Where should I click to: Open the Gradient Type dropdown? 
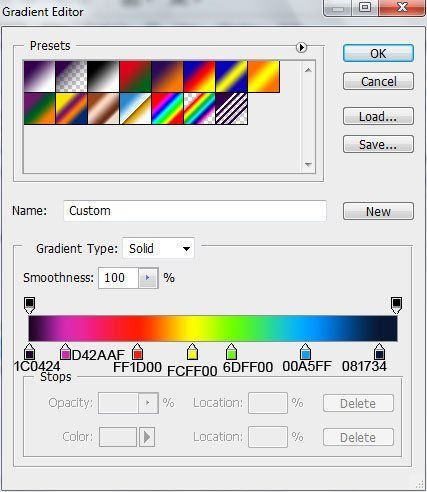pyautogui.click(x=158, y=248)
